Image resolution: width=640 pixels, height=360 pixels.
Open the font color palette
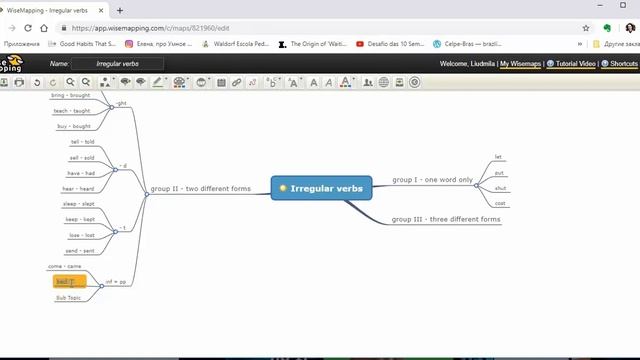point(347,82)
